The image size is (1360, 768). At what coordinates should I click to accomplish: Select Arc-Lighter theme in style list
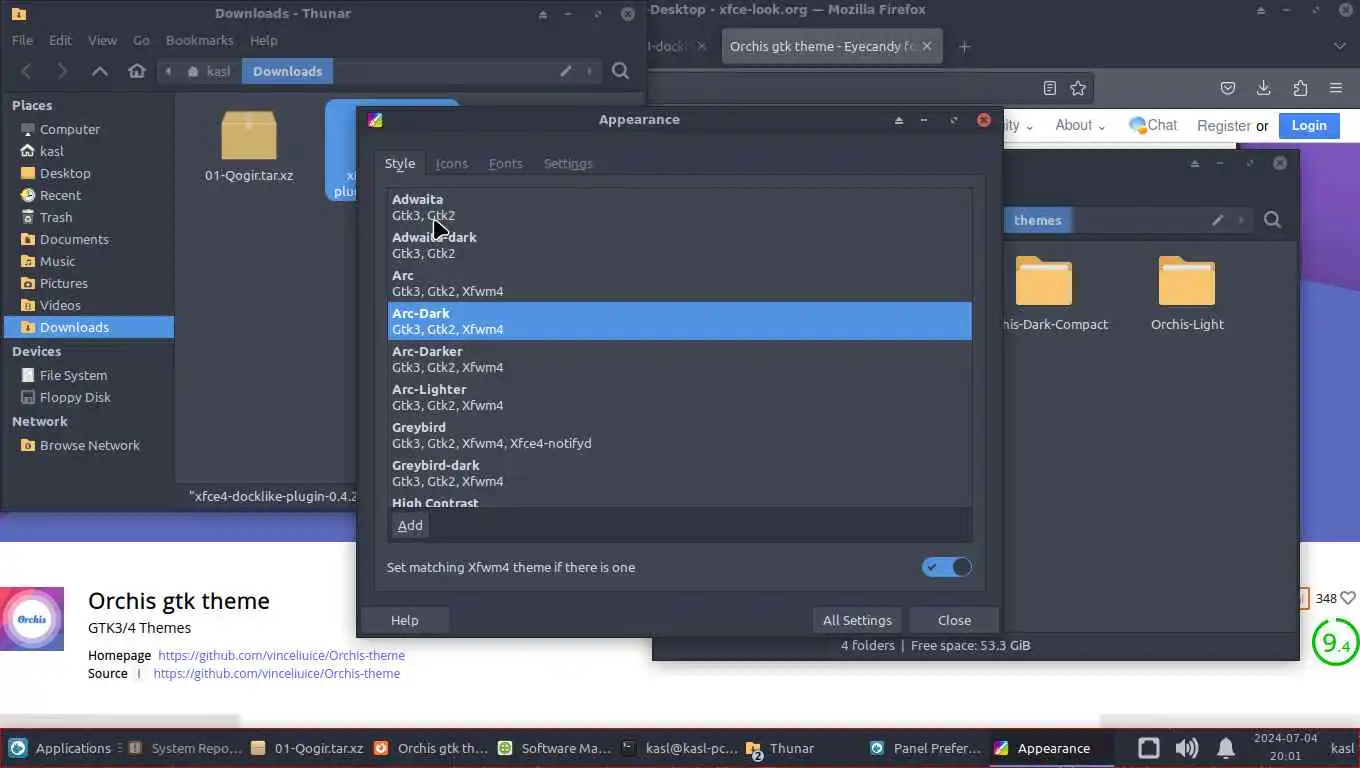click(x=679, y=397)
